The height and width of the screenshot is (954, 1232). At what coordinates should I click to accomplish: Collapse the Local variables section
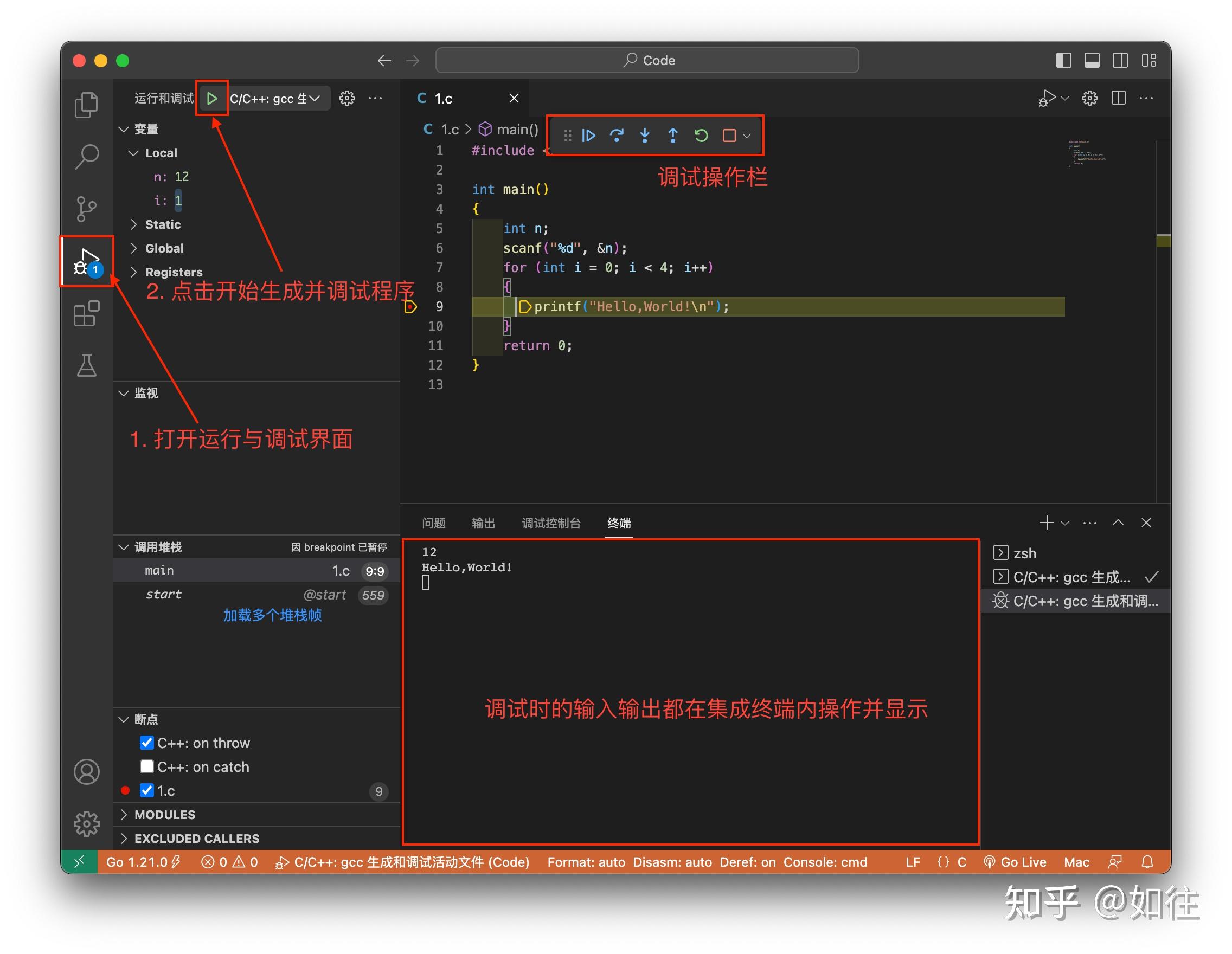(134, 153)
